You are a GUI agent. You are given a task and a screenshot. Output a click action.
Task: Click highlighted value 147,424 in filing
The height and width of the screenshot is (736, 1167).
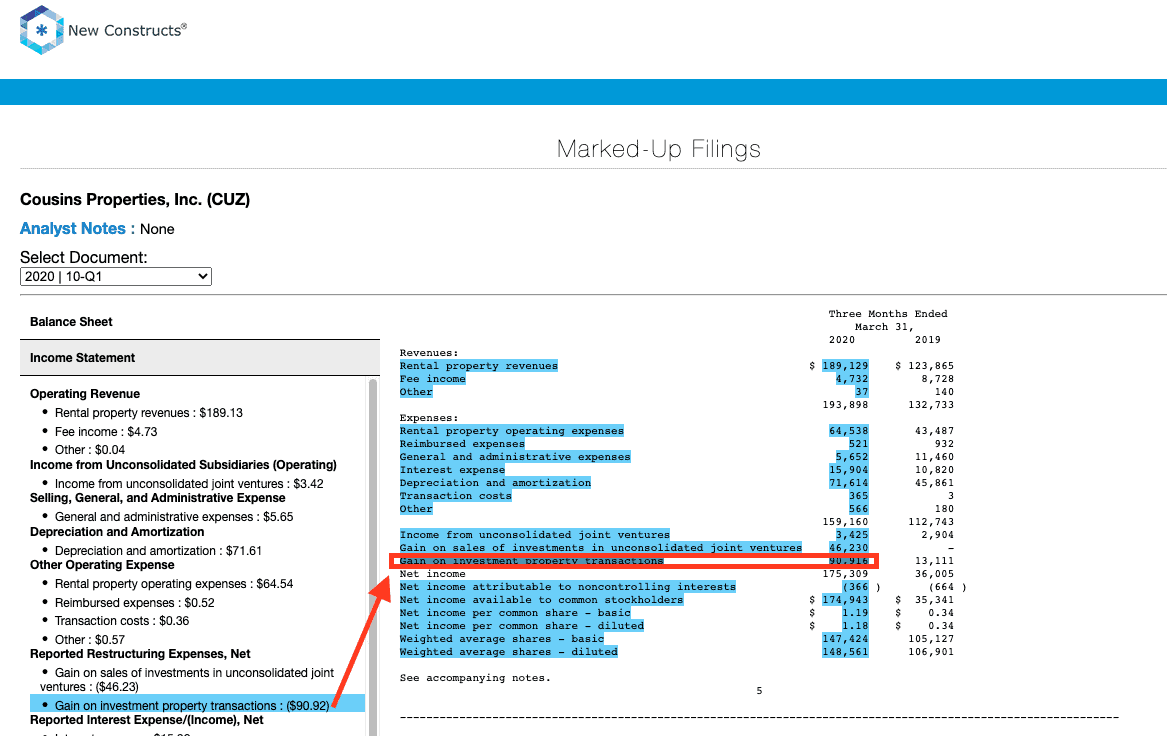pyautogui.click(x=845, y=639)
